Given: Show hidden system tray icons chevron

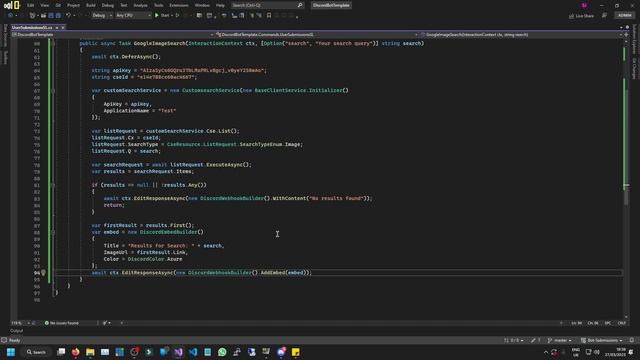Looking at the screenshot, I should pos(546,352).
